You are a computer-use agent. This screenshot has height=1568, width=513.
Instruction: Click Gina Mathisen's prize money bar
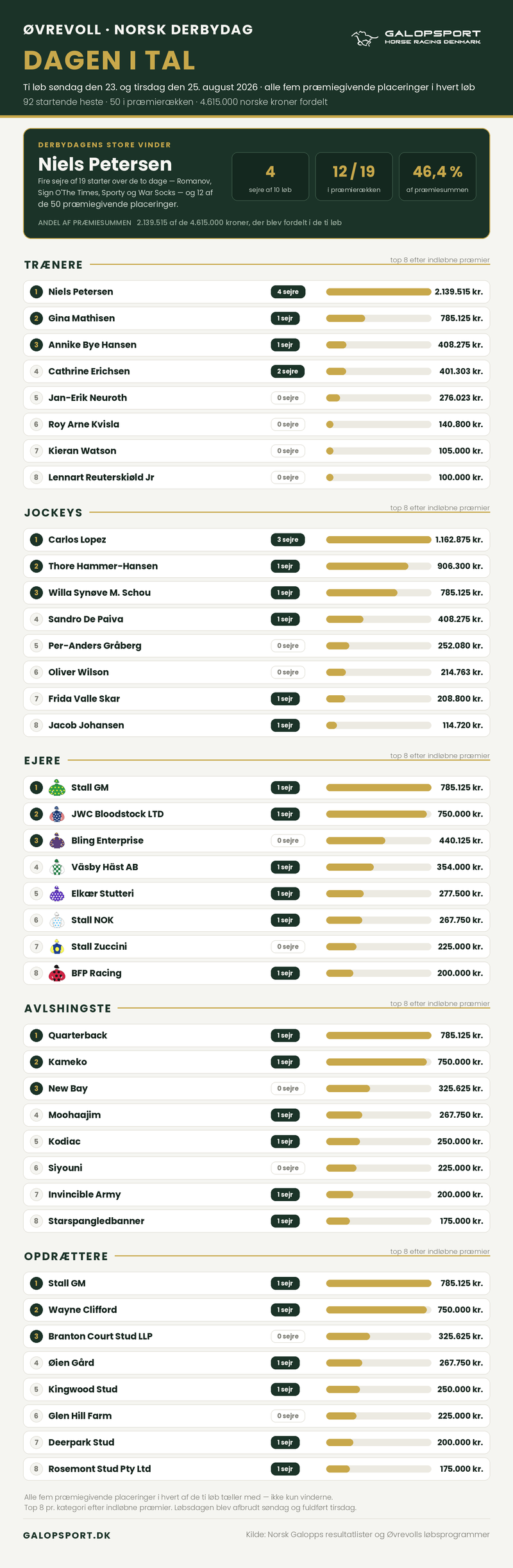(x=378, y=318)
